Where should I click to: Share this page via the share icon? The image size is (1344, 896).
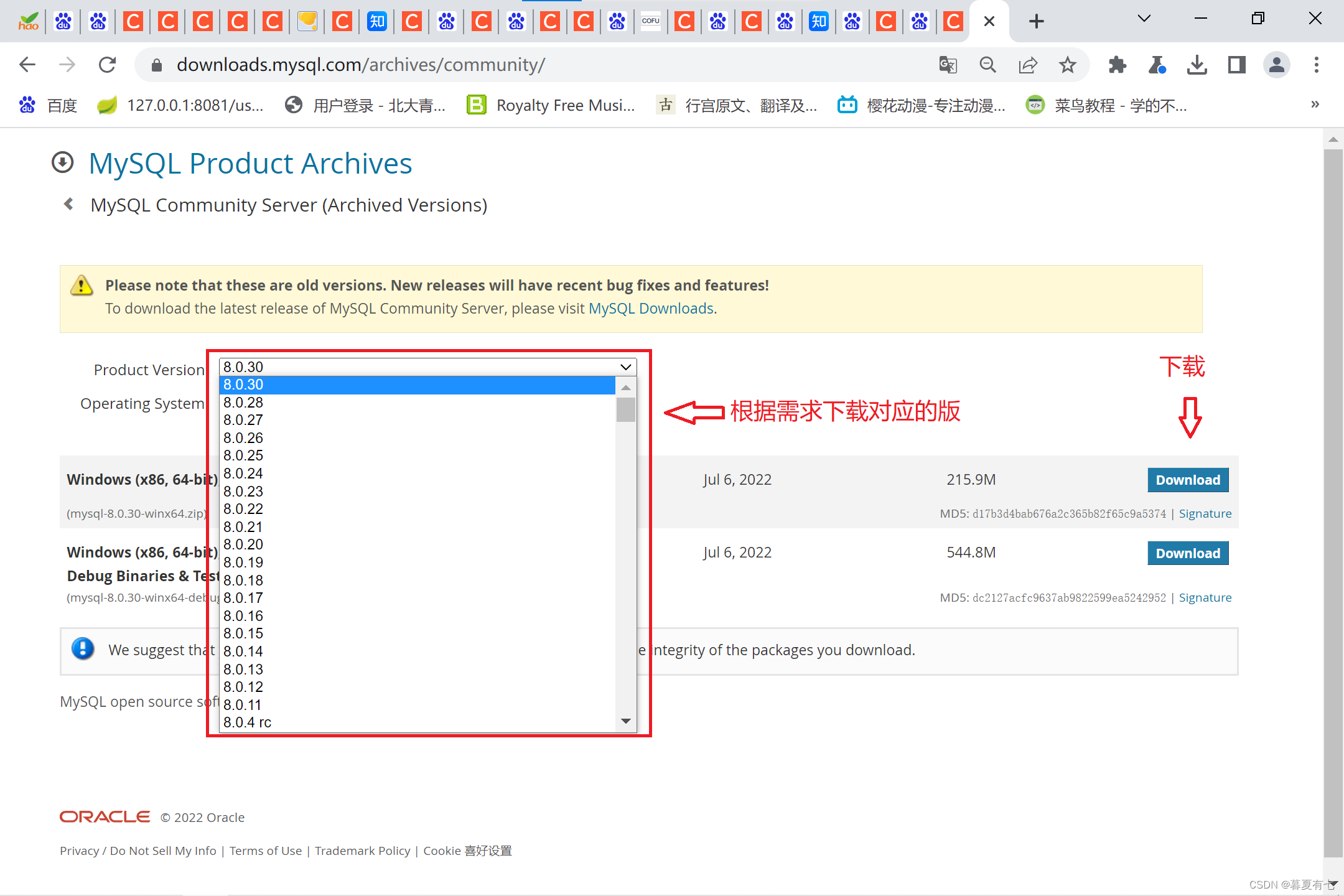(x=1028, y=65)
